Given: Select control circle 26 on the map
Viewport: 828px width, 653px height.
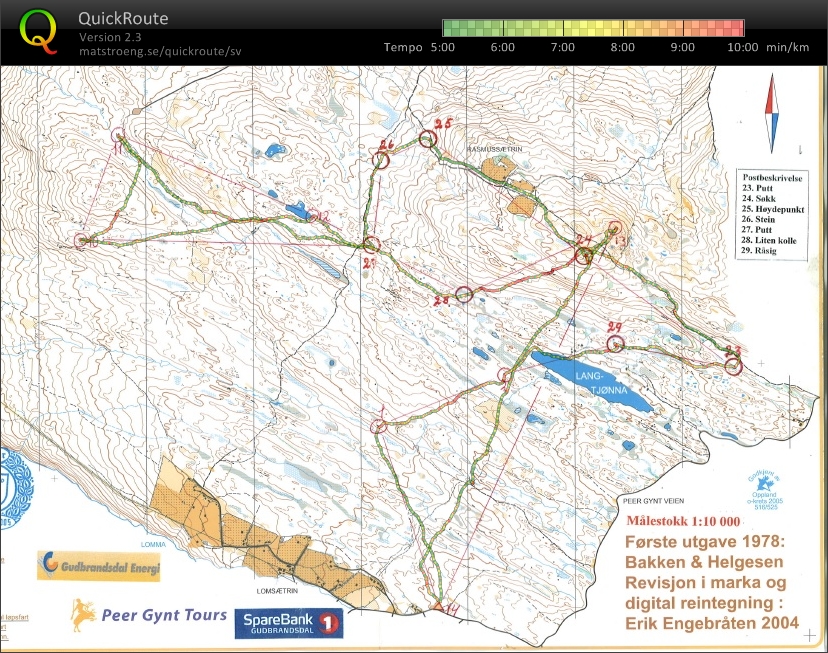Looking at the screenshot, I should pos(381,160).
